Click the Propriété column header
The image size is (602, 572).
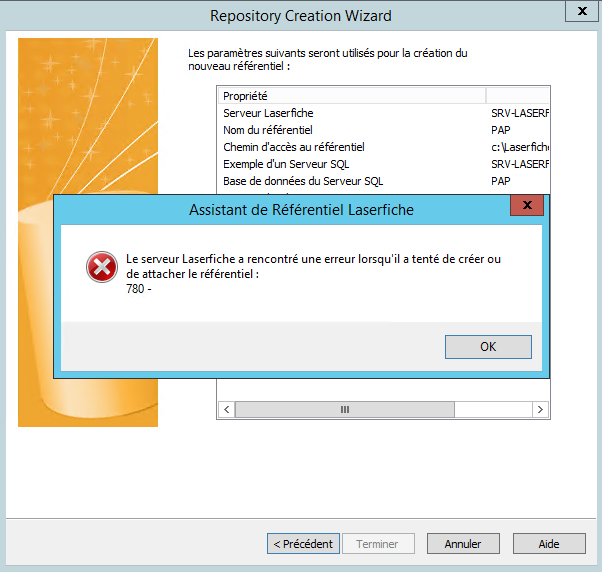tap(352, 96)
